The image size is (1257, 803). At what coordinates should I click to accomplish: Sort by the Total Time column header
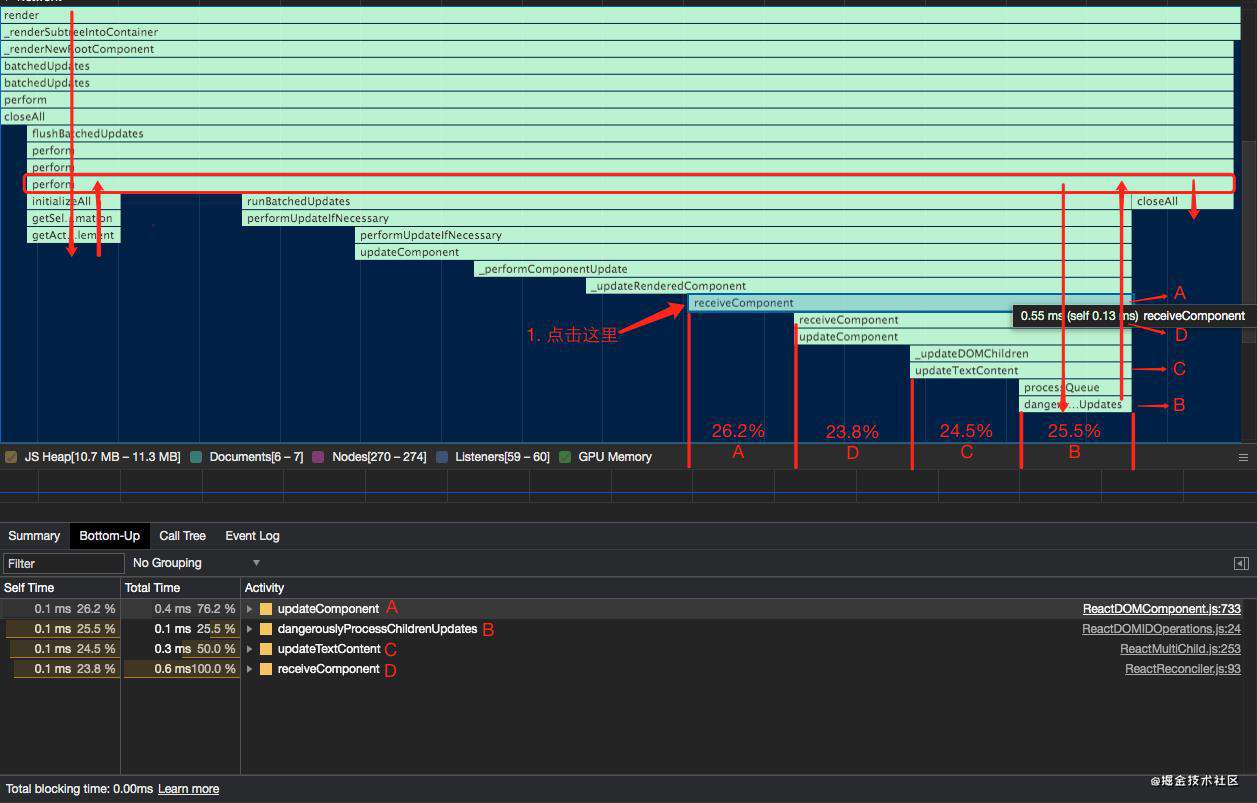tap(180, 588)
